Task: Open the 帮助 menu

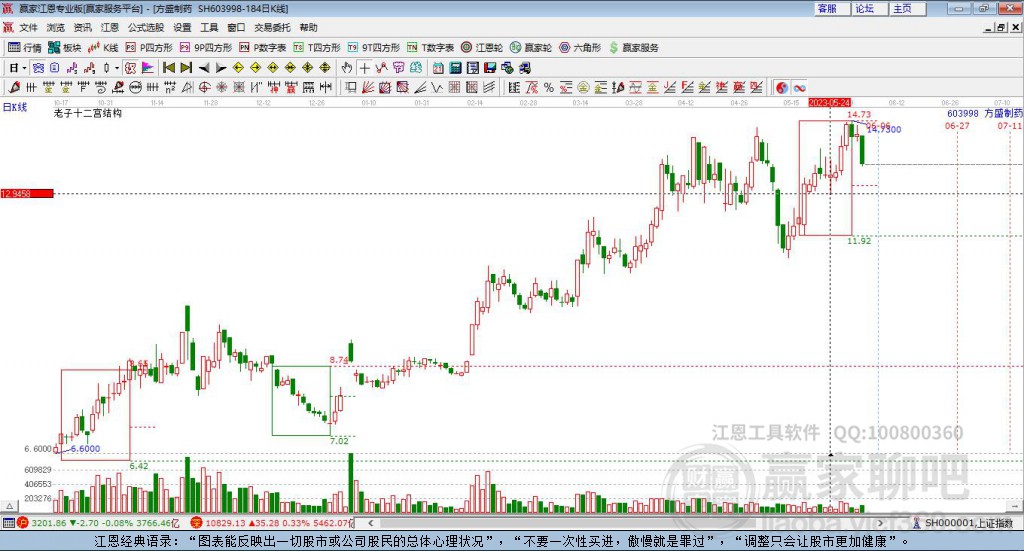Action: [x=308, y=27]
